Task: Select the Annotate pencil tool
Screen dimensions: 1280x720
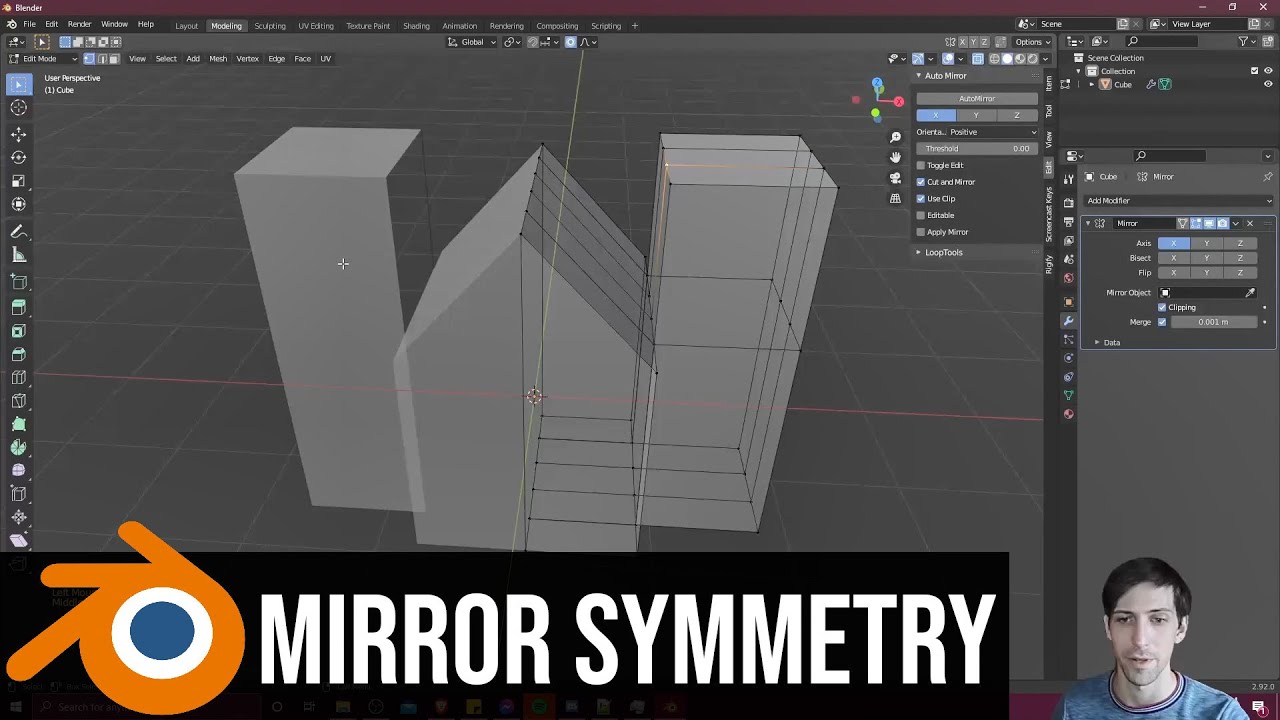Action: pos(18,230)
